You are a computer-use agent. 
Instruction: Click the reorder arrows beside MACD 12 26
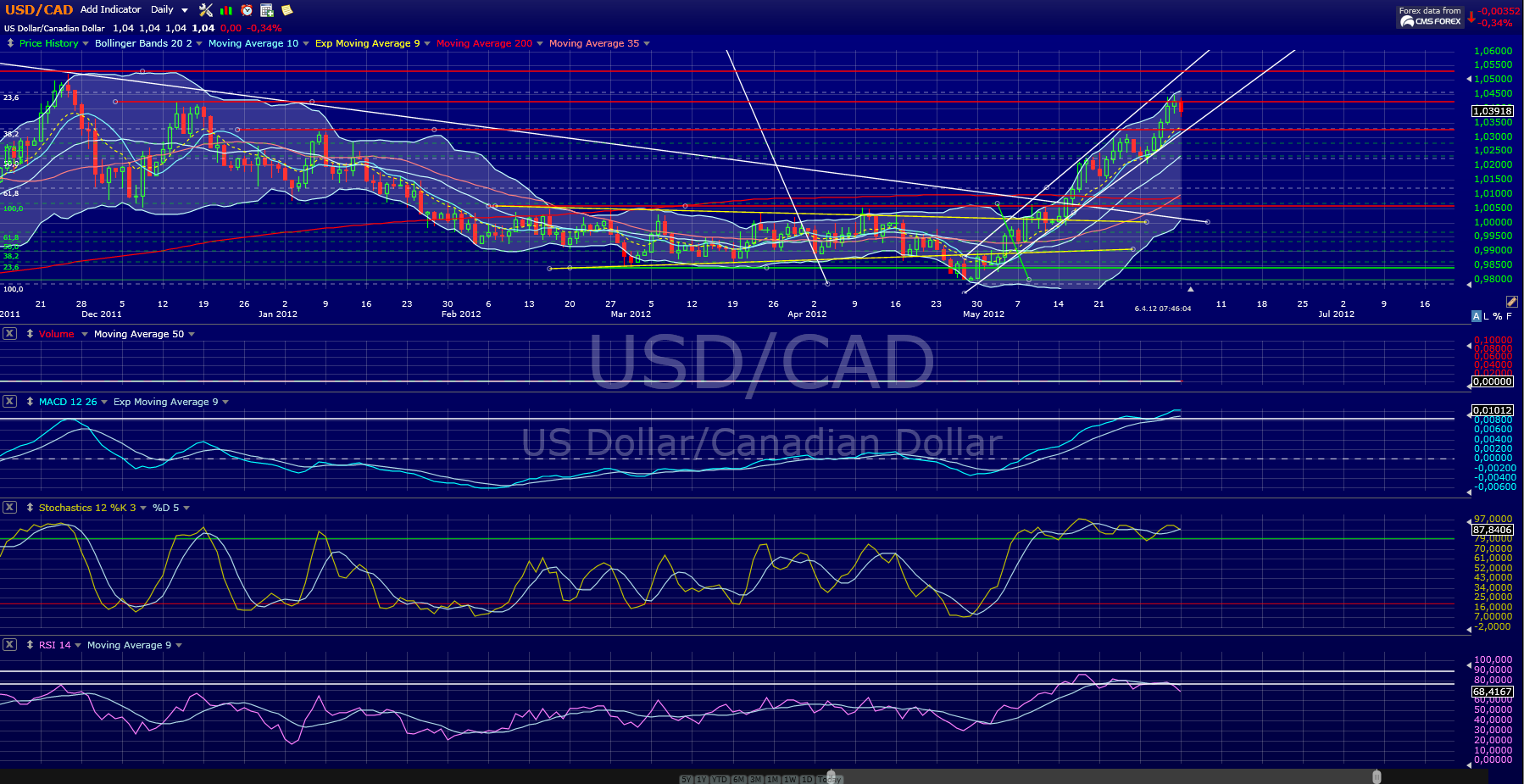(x=30, y=402)
